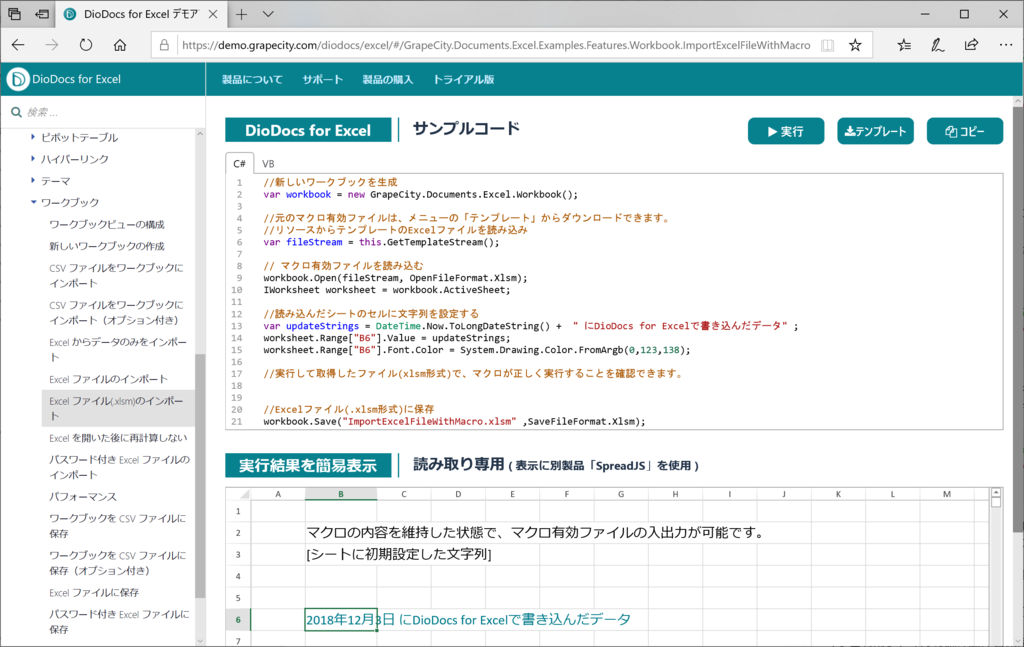Open CSV ファイルに保存（オプション付き） sample
This screenshot has height=647, width=1024.
click(x=118, y=563)
